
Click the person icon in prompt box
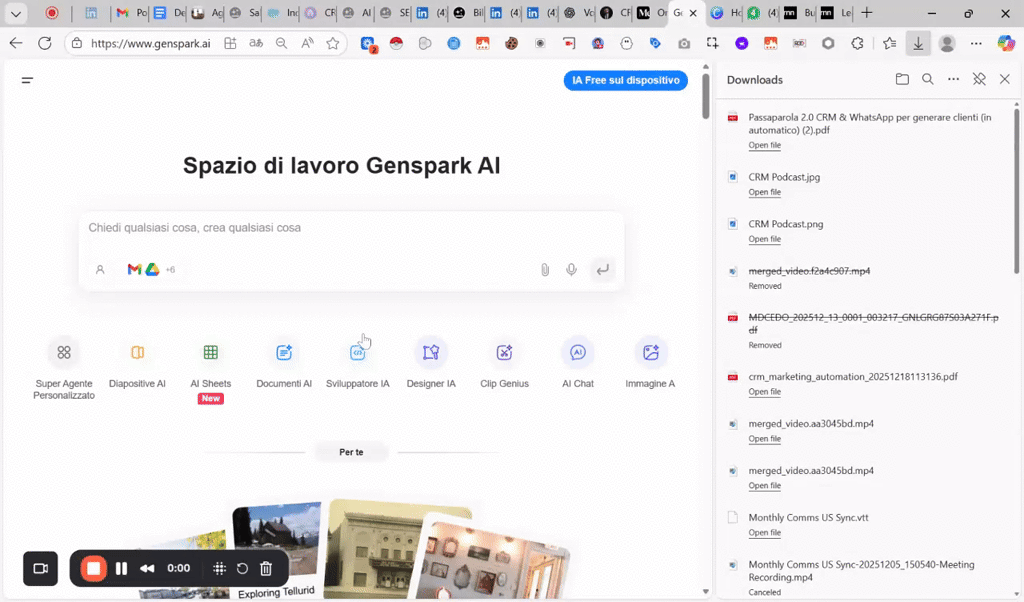100,270
